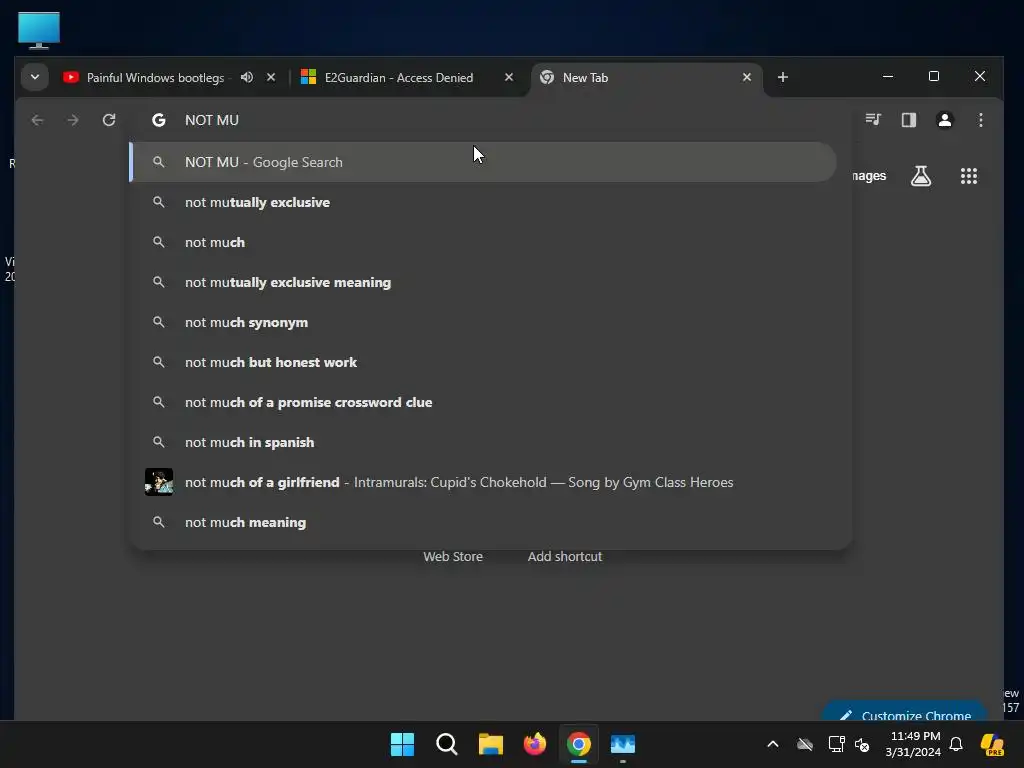
Task: Show hidden system tray icons
Action: click(773, 744)
